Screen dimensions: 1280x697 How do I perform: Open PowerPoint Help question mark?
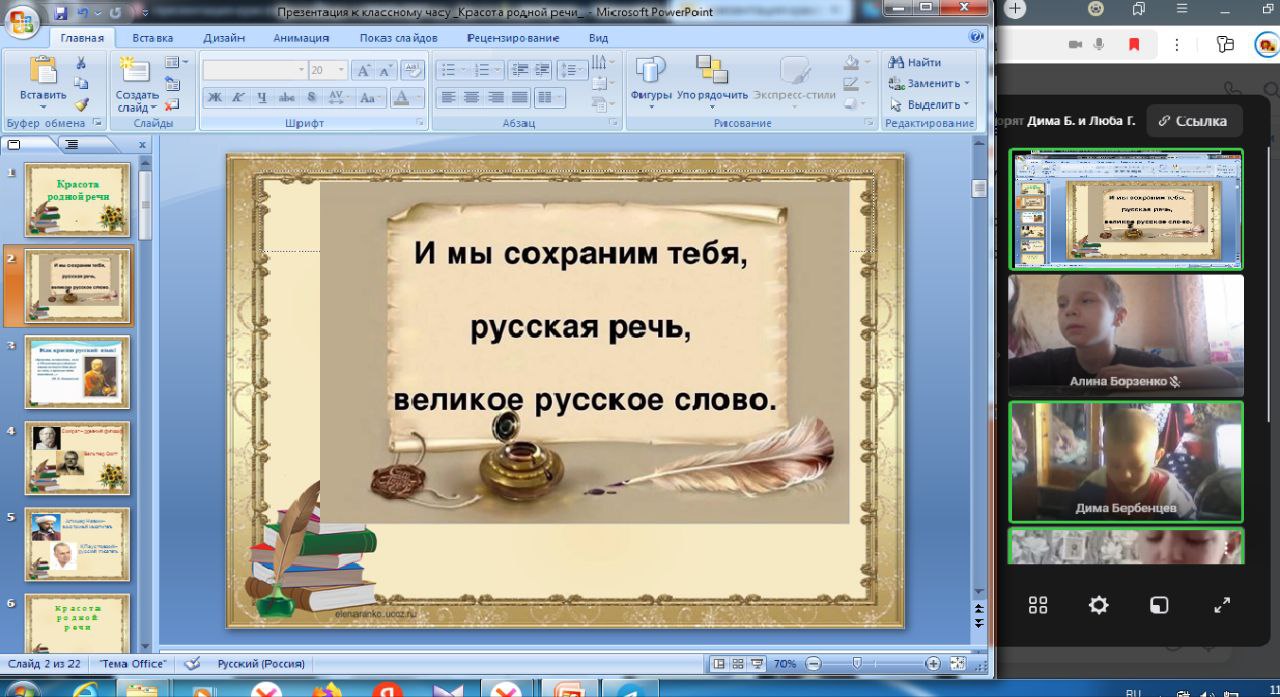[976, 37]
